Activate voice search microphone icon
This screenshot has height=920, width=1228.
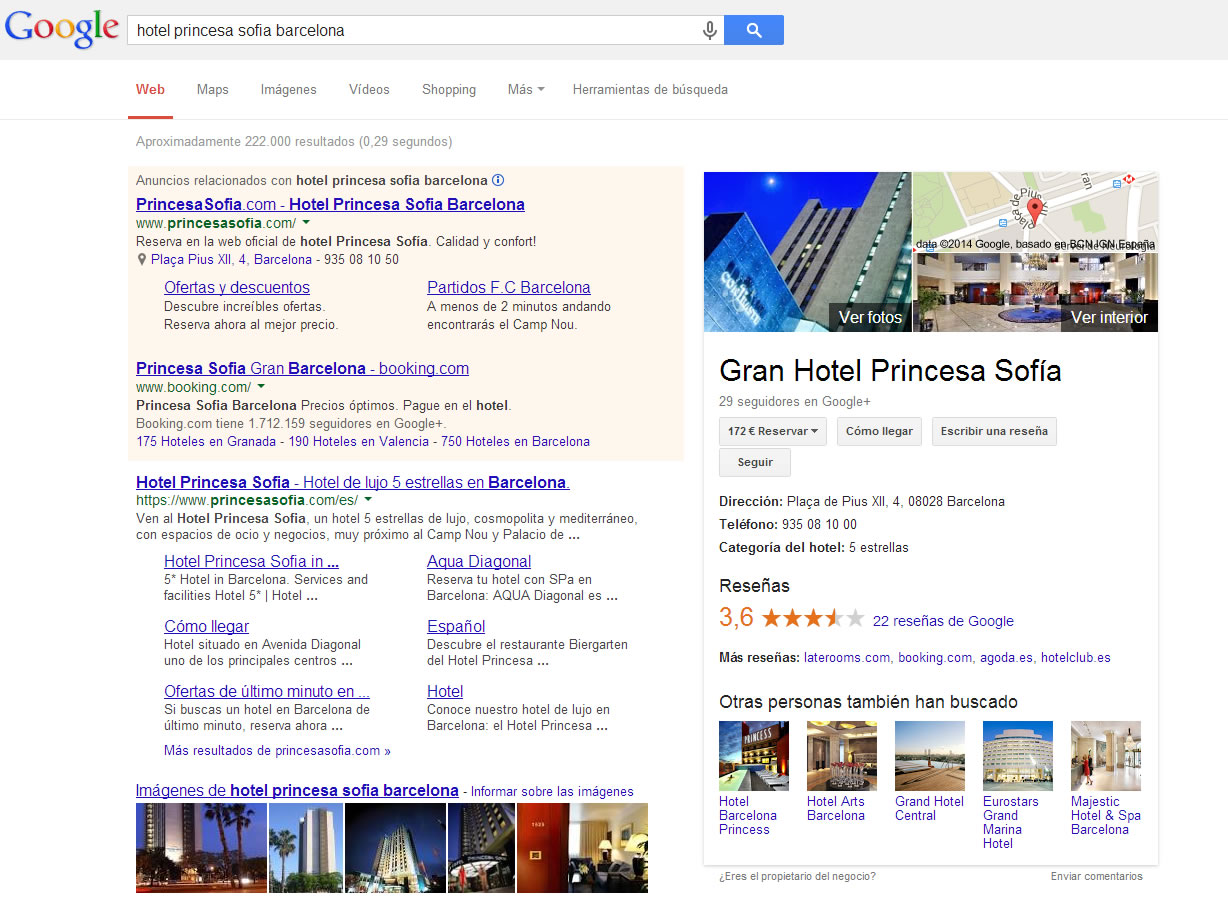710,31
